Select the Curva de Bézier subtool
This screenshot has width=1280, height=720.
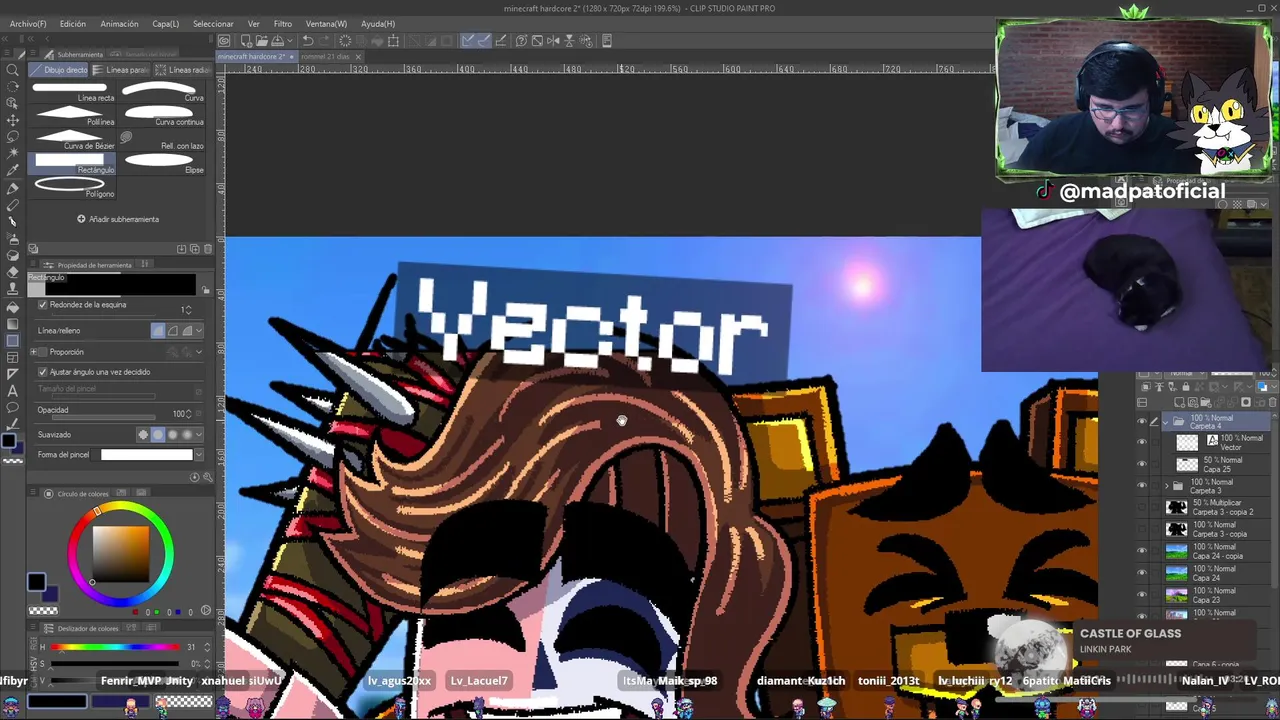pos(74,139)
